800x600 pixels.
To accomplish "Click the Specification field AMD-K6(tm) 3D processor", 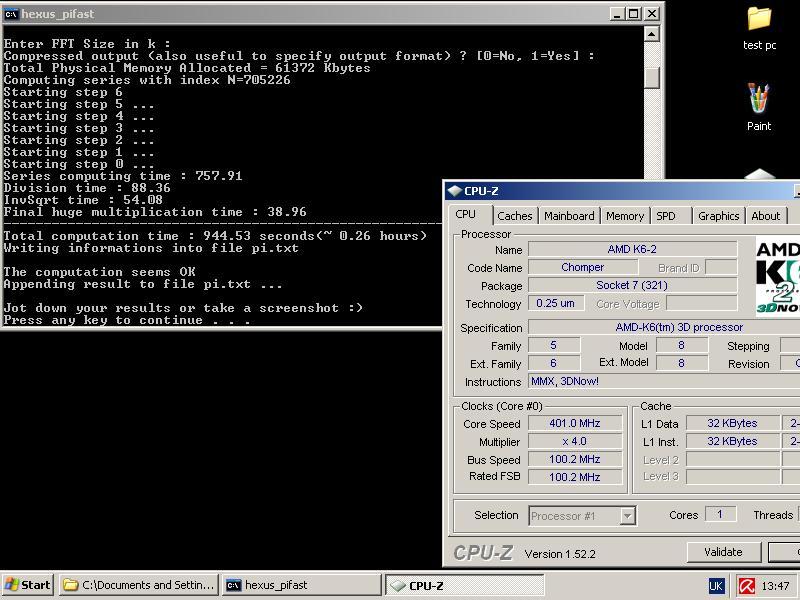I will tap(664, 327).
